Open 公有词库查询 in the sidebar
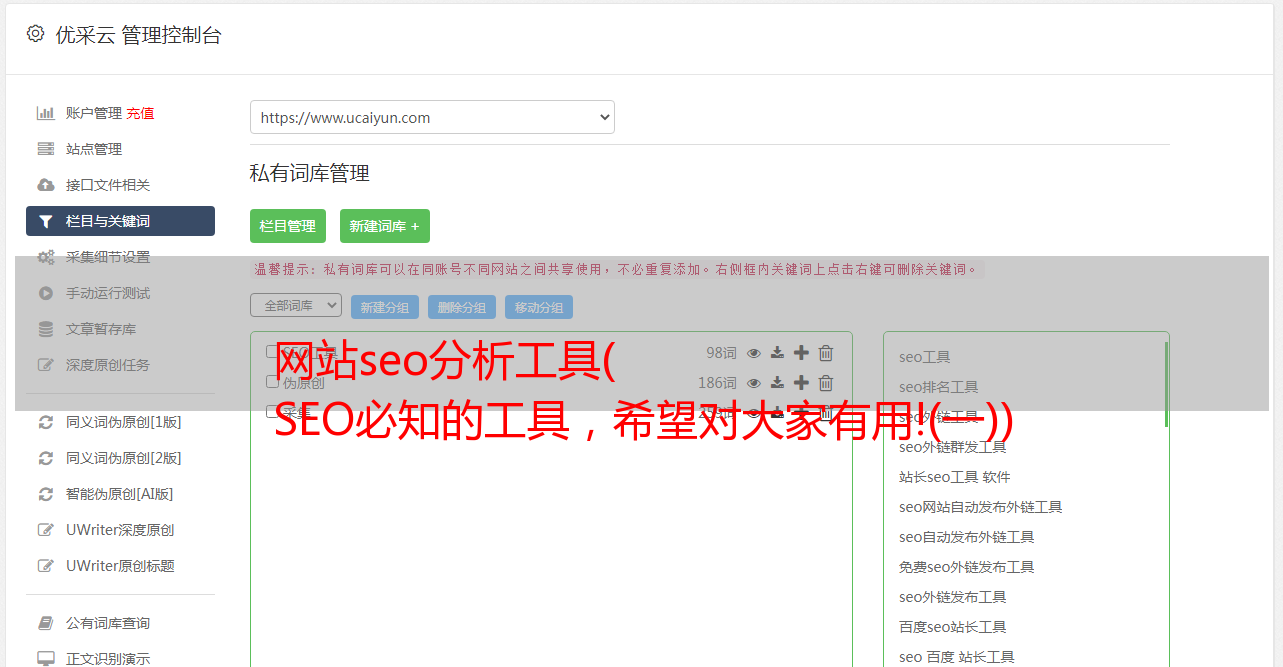This screenshot has width=1283, height=667. (x=108, y=623)
